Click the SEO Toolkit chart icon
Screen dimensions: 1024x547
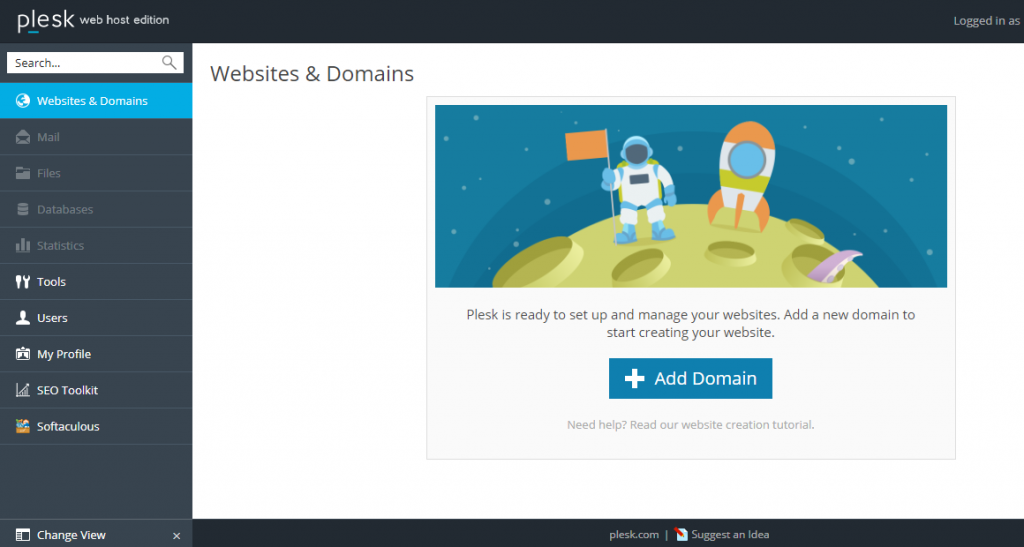point(22,390)
